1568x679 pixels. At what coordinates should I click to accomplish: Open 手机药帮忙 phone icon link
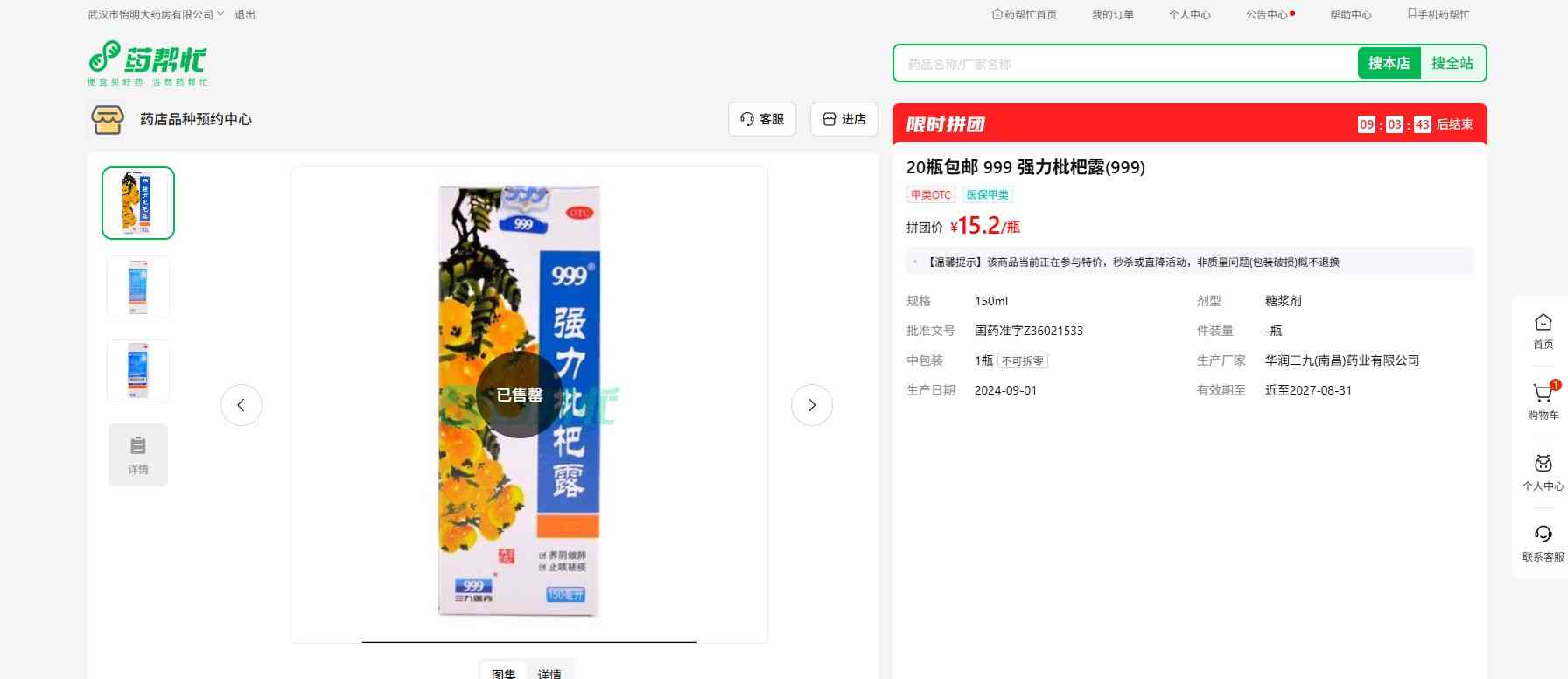click(x=1438, y=14)
